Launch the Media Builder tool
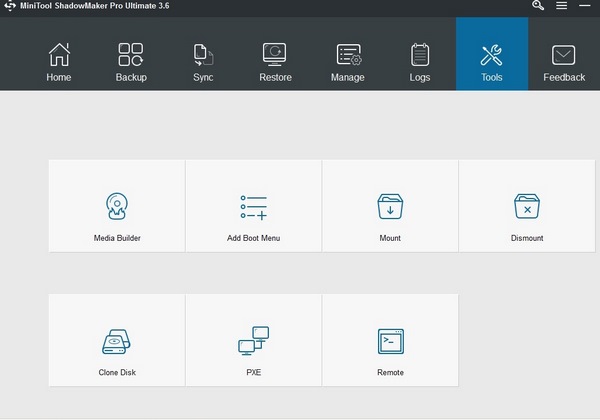Screen dimensions: 600x420 point(117,206)
